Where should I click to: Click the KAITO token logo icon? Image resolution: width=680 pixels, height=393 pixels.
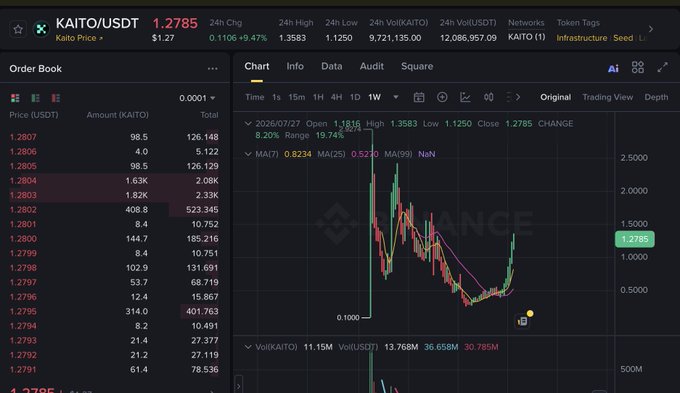click(x=41, y=29)
